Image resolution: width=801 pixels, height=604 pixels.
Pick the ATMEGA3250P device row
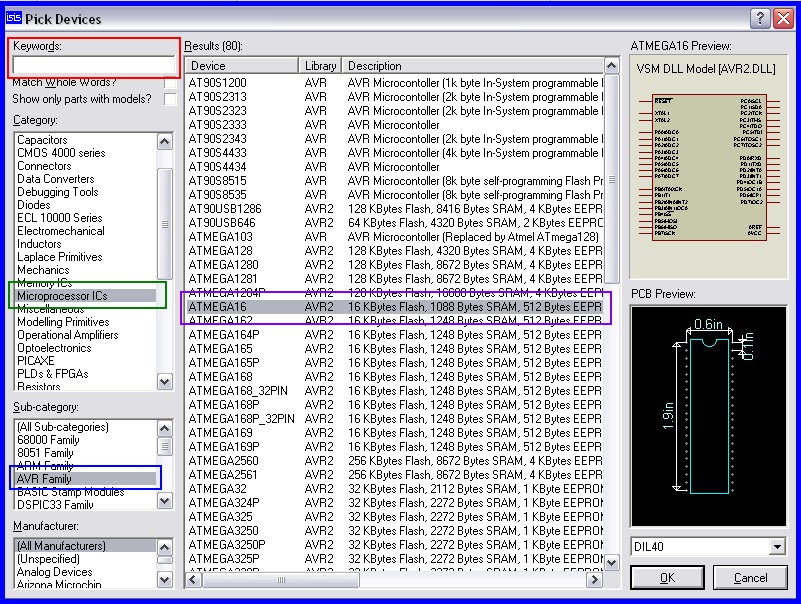pos(395,545)
